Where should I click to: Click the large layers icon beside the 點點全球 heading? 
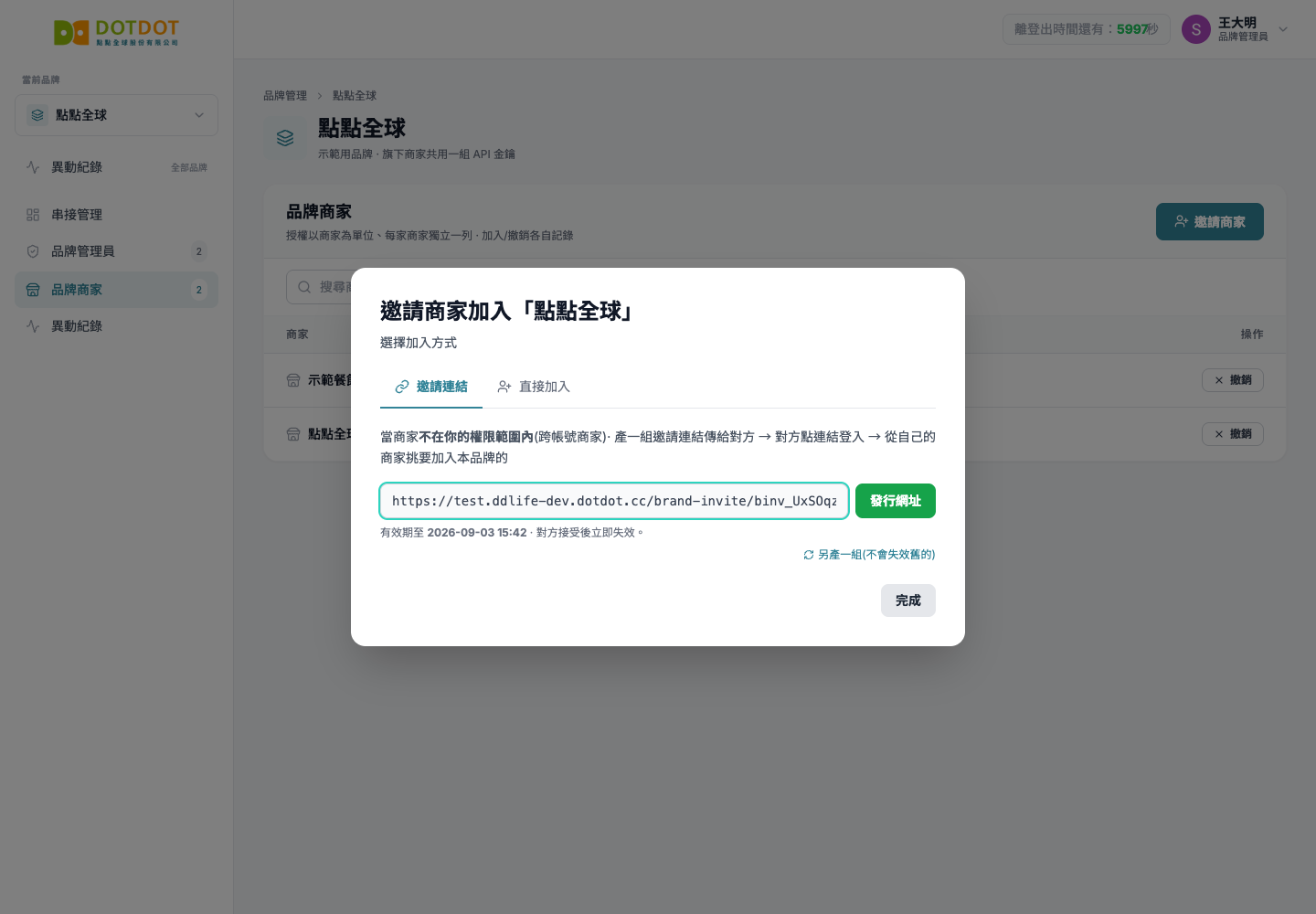(285, 138)
